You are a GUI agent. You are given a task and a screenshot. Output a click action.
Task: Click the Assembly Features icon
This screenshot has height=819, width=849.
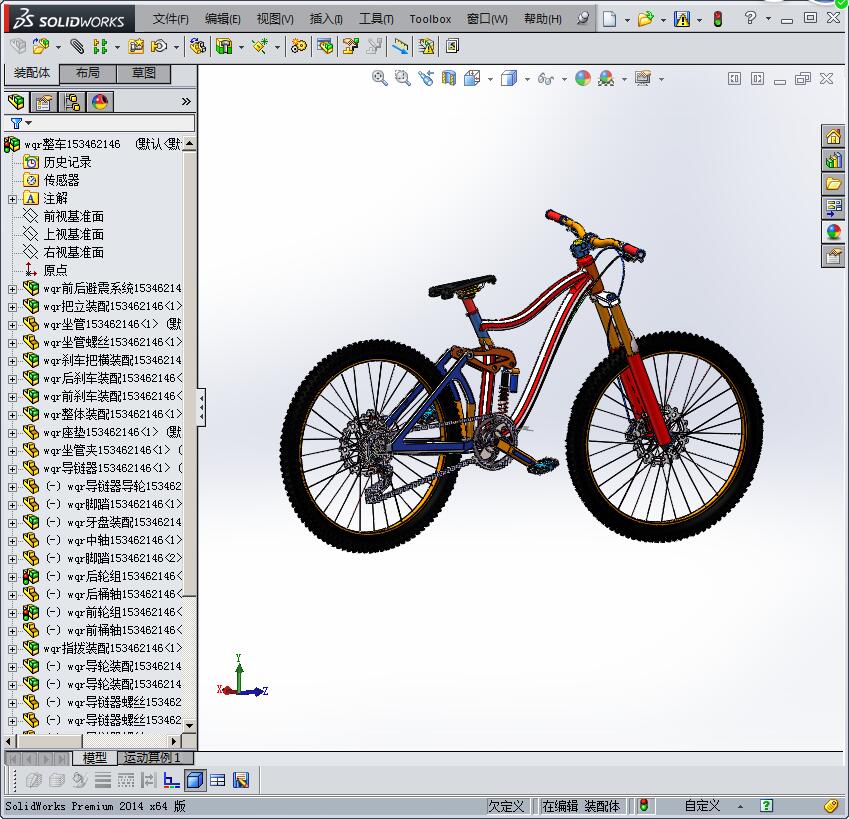pyautogui.click(x=224, y=47)
